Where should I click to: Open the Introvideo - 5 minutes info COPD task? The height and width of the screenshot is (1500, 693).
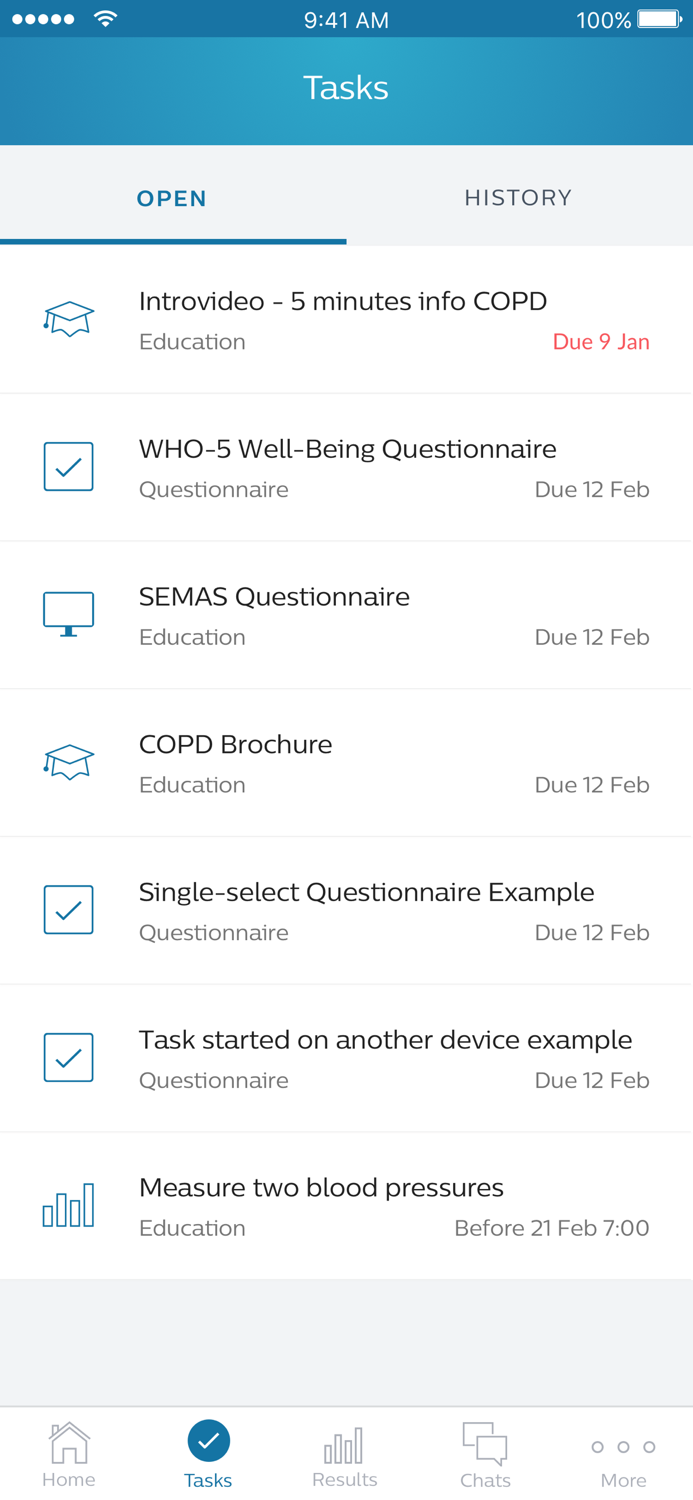pyautogui.click(x=343, y=301)
